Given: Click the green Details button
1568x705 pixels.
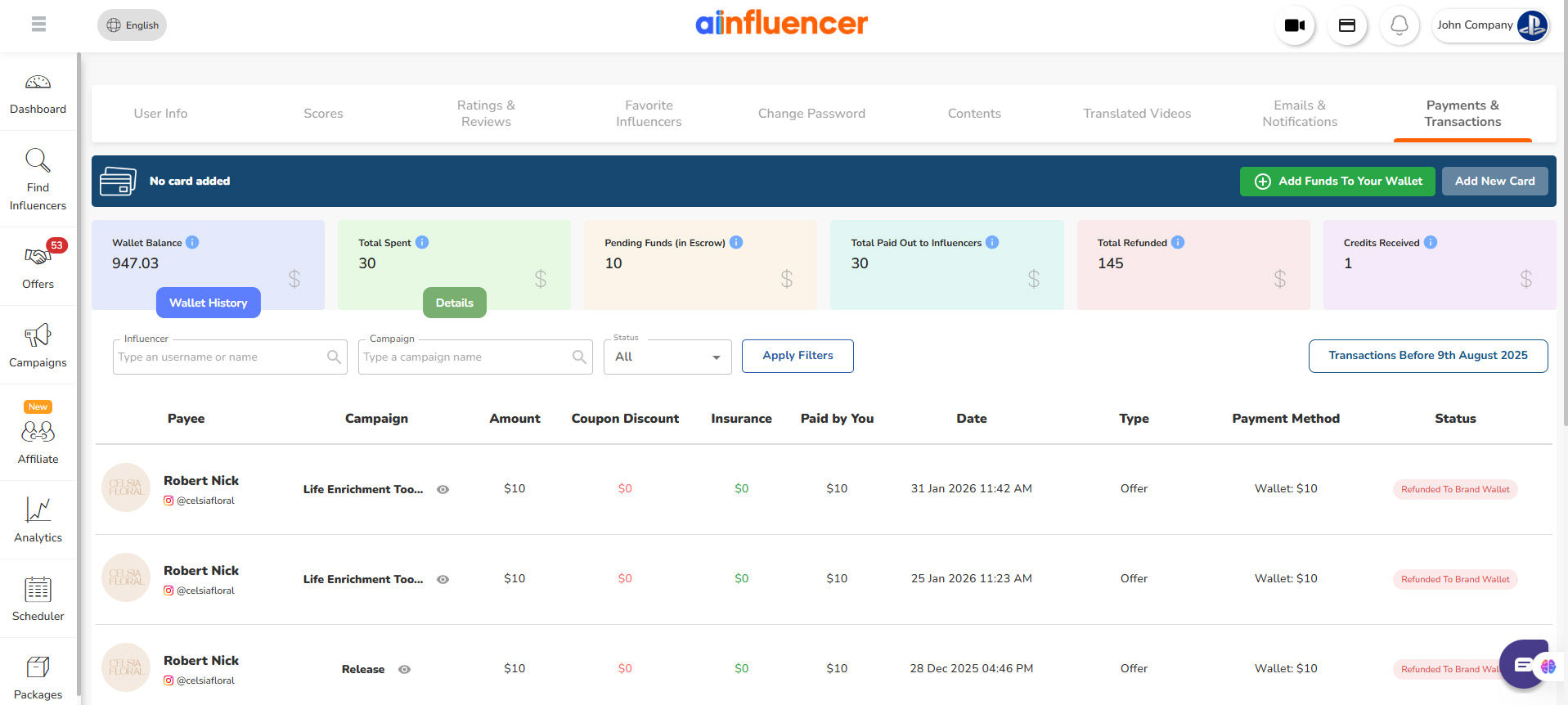Looking at the screenshot, I should (x=454, y=303).
